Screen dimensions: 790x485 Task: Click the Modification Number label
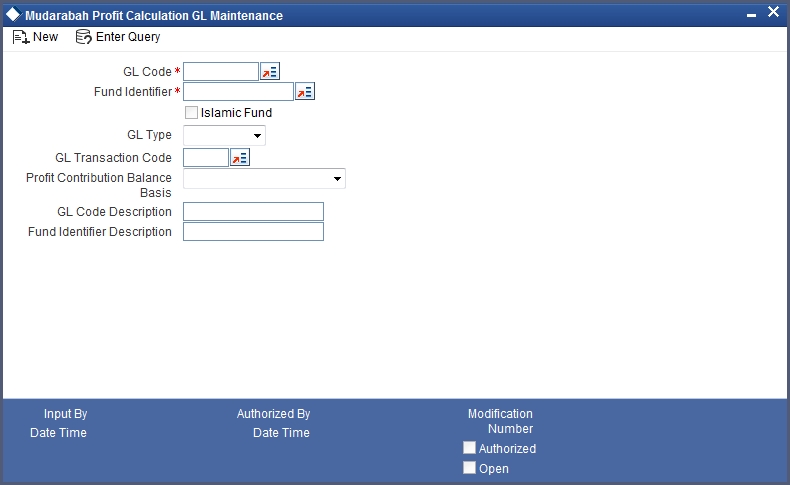coord(500,421)
